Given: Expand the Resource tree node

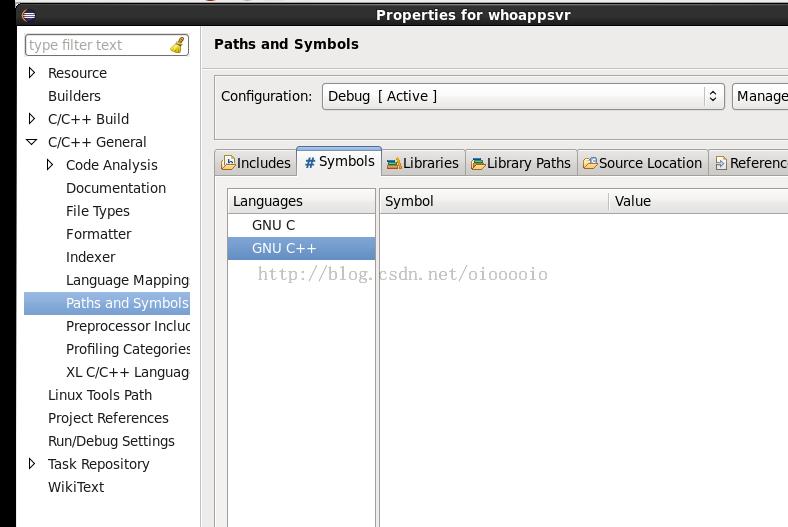Looking at the screenshot, I should pyautogui.click(x=33, y=73).
